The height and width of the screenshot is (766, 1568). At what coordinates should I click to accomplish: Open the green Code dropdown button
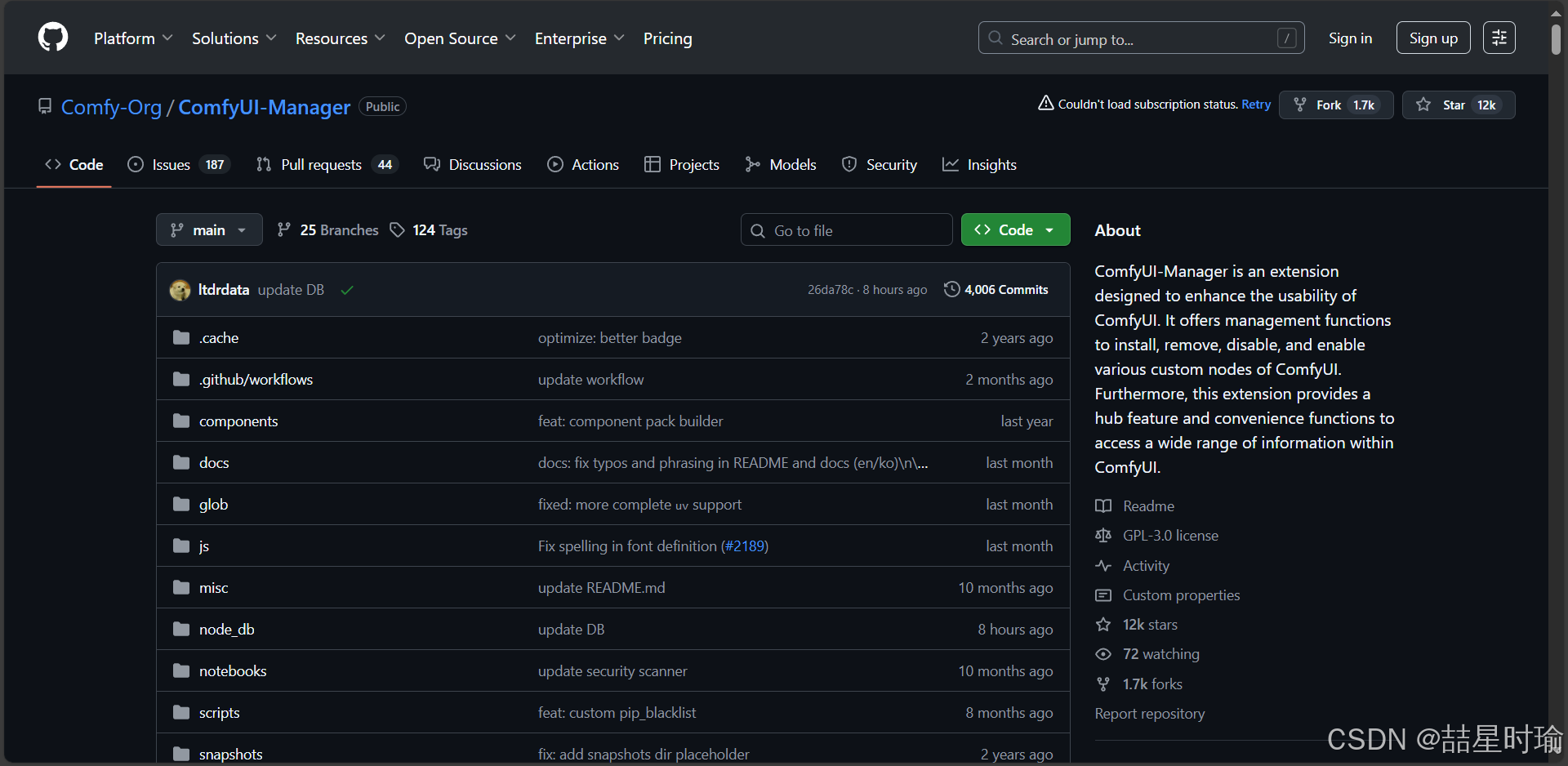[1015, 229]
